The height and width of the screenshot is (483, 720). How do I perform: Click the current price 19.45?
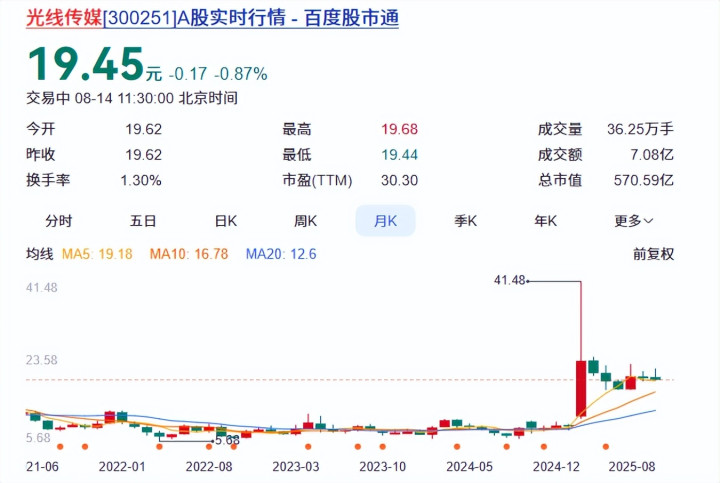(86, 64)
